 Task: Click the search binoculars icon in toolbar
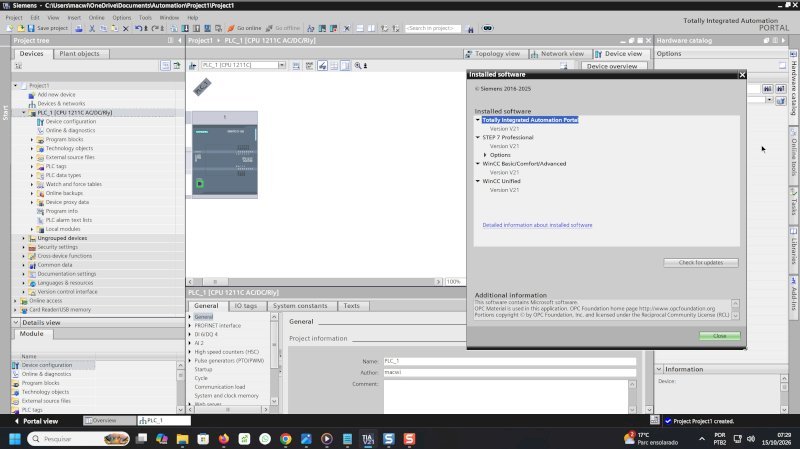470,29
